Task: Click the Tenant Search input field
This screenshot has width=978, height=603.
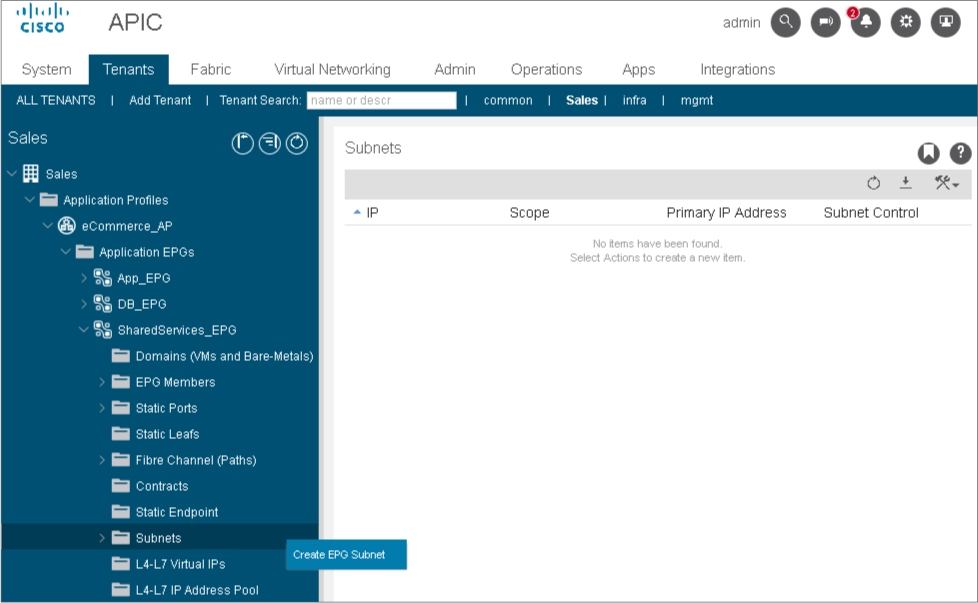Action: click(x=381, y=100)
